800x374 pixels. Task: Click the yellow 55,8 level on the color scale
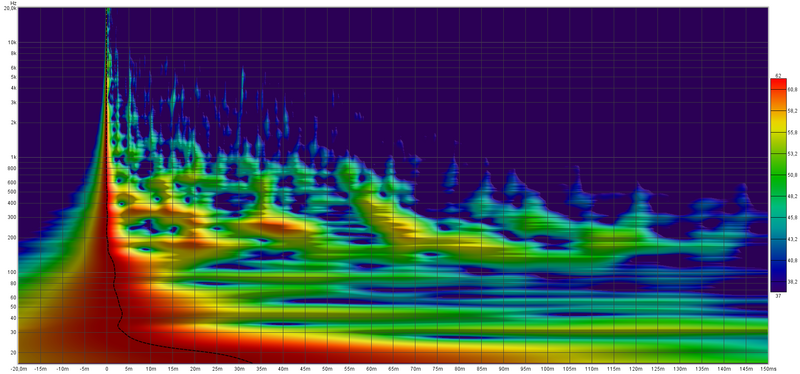[x=778, y=132]
